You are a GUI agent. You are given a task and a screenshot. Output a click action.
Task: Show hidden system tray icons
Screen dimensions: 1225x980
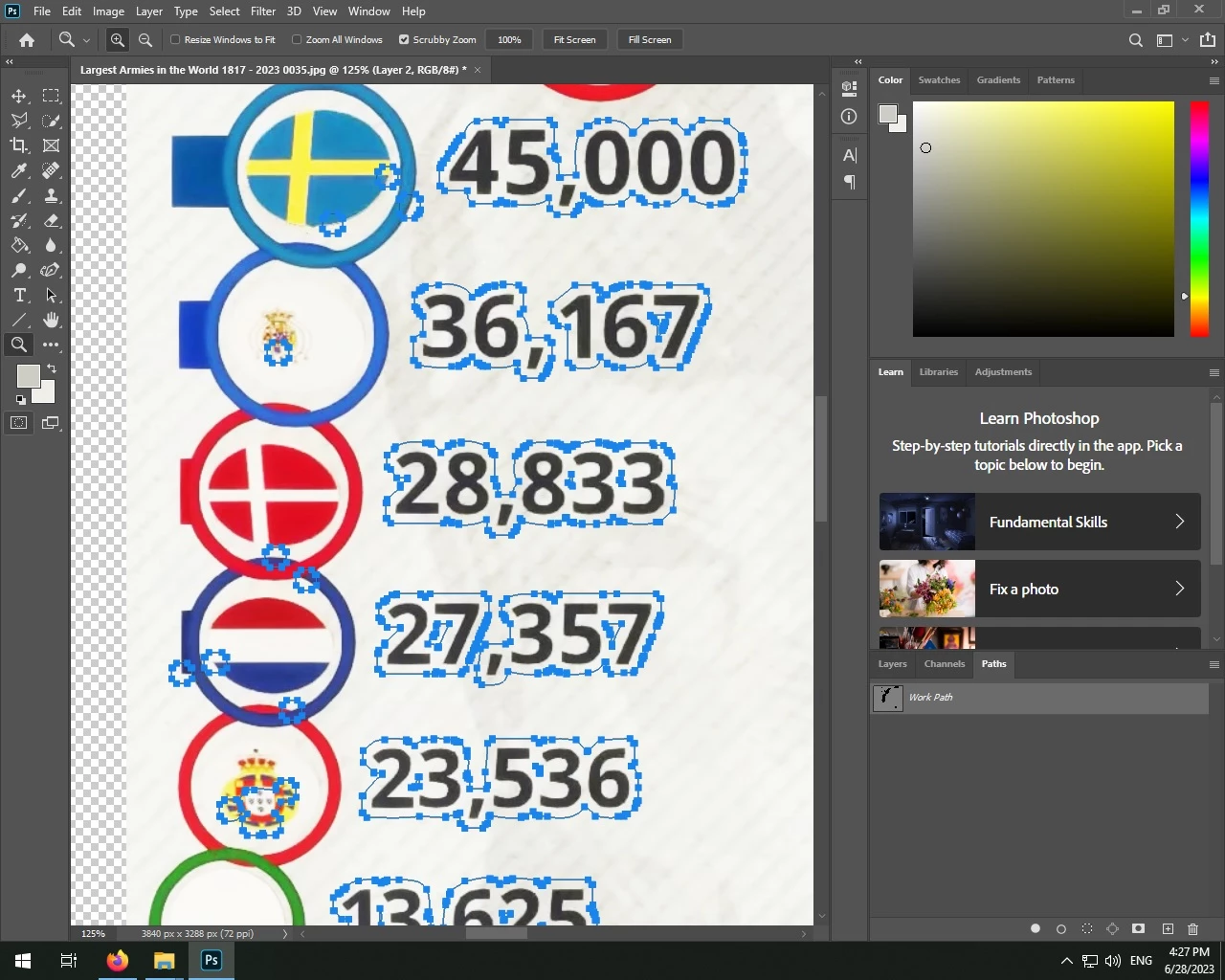[x=1066, y=961]
